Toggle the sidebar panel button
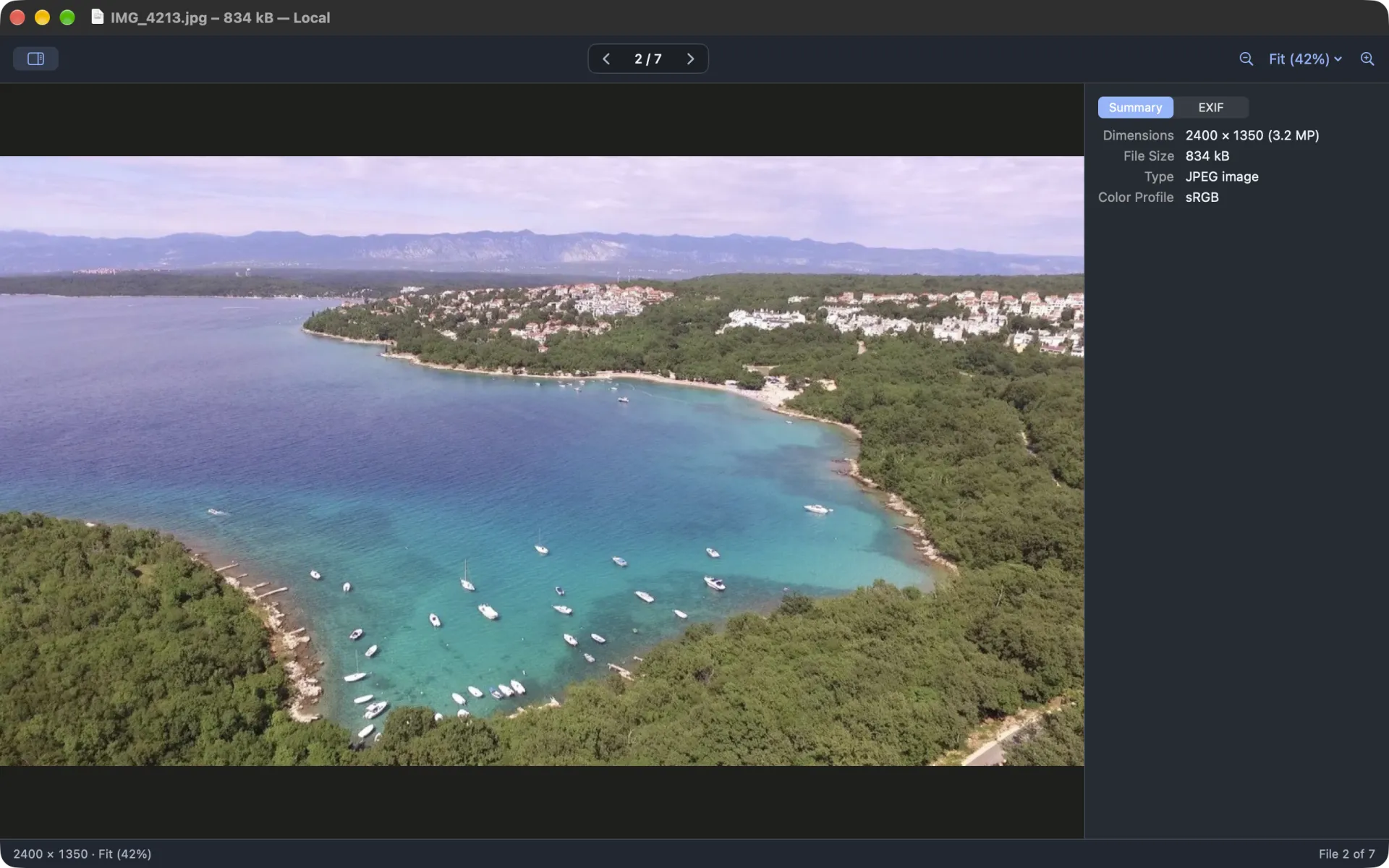Screen dimensions: 1389x868 (x=35, y=59)
